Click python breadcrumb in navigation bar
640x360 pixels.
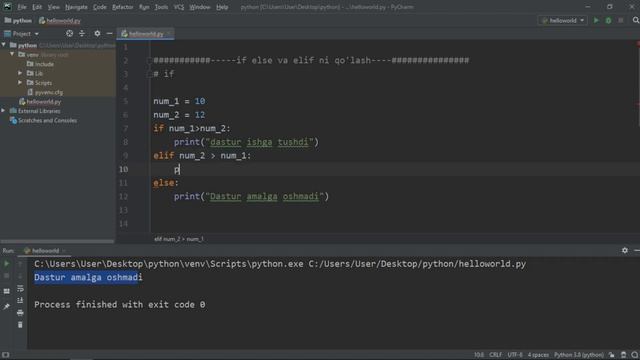18,20
